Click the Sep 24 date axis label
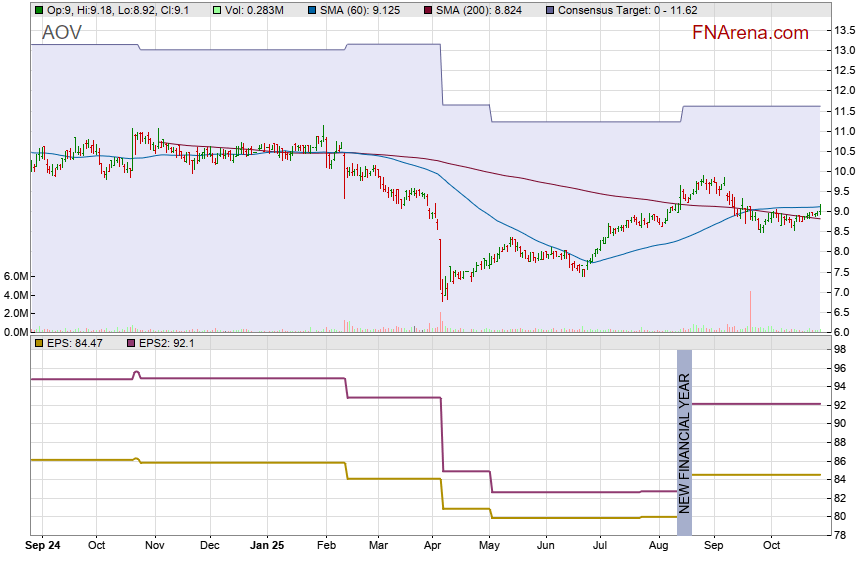This screenshot has height=566, width=859. point(40,546)
